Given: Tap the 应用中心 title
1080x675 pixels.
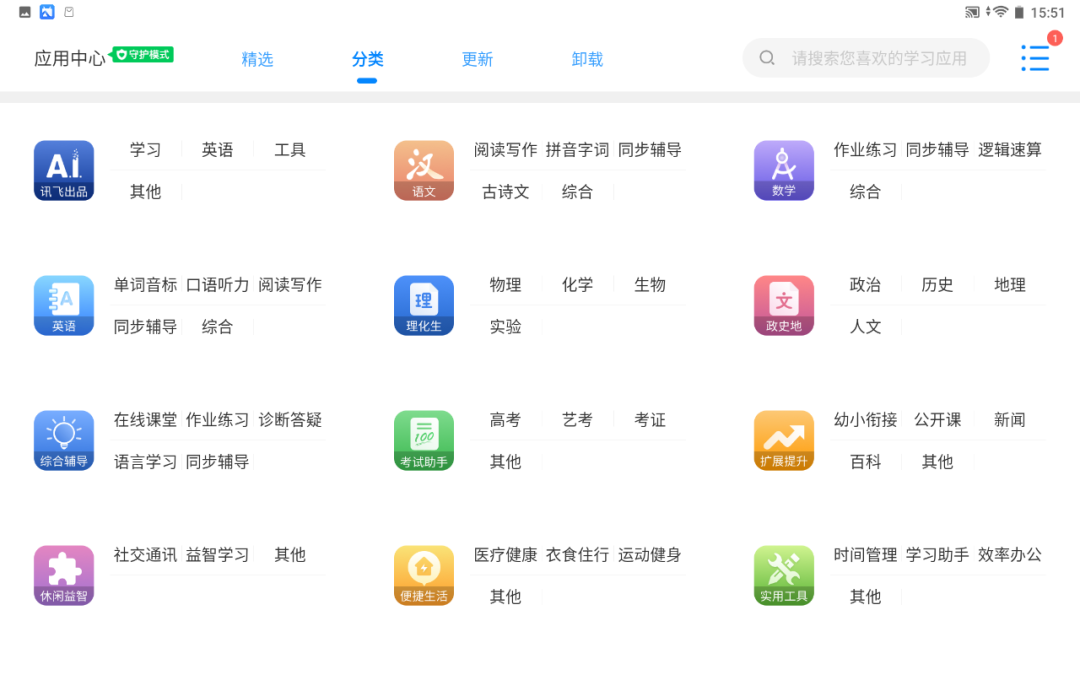Looking at the screenshot, I should 70,59.
